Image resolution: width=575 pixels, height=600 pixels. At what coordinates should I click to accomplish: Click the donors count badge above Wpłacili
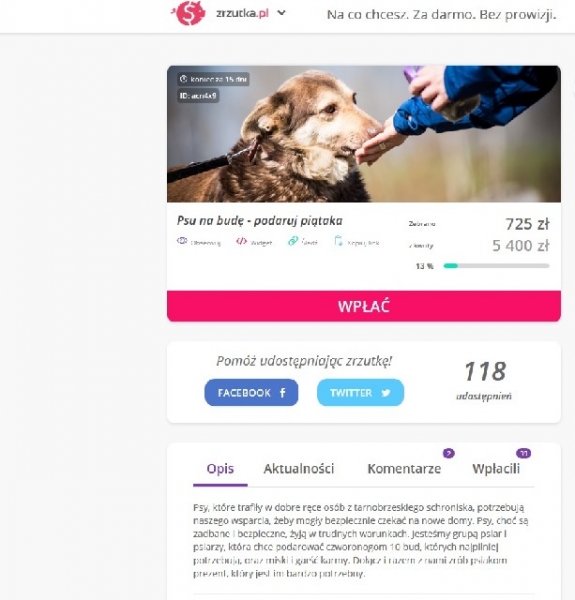523,453
